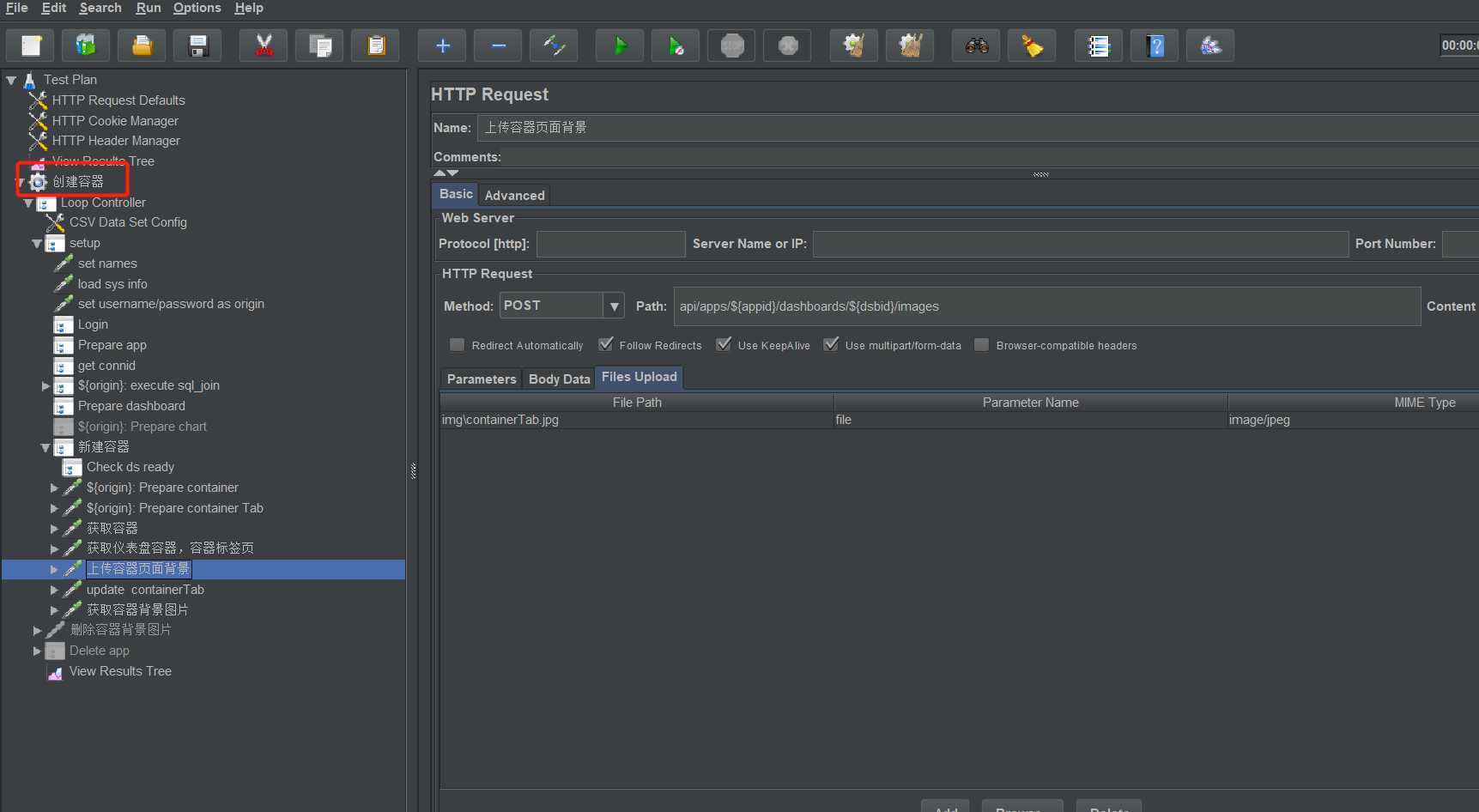This screenshot has width=1479, height=812.
Task: Collapse the setup controller node
Action: [37, 244]
